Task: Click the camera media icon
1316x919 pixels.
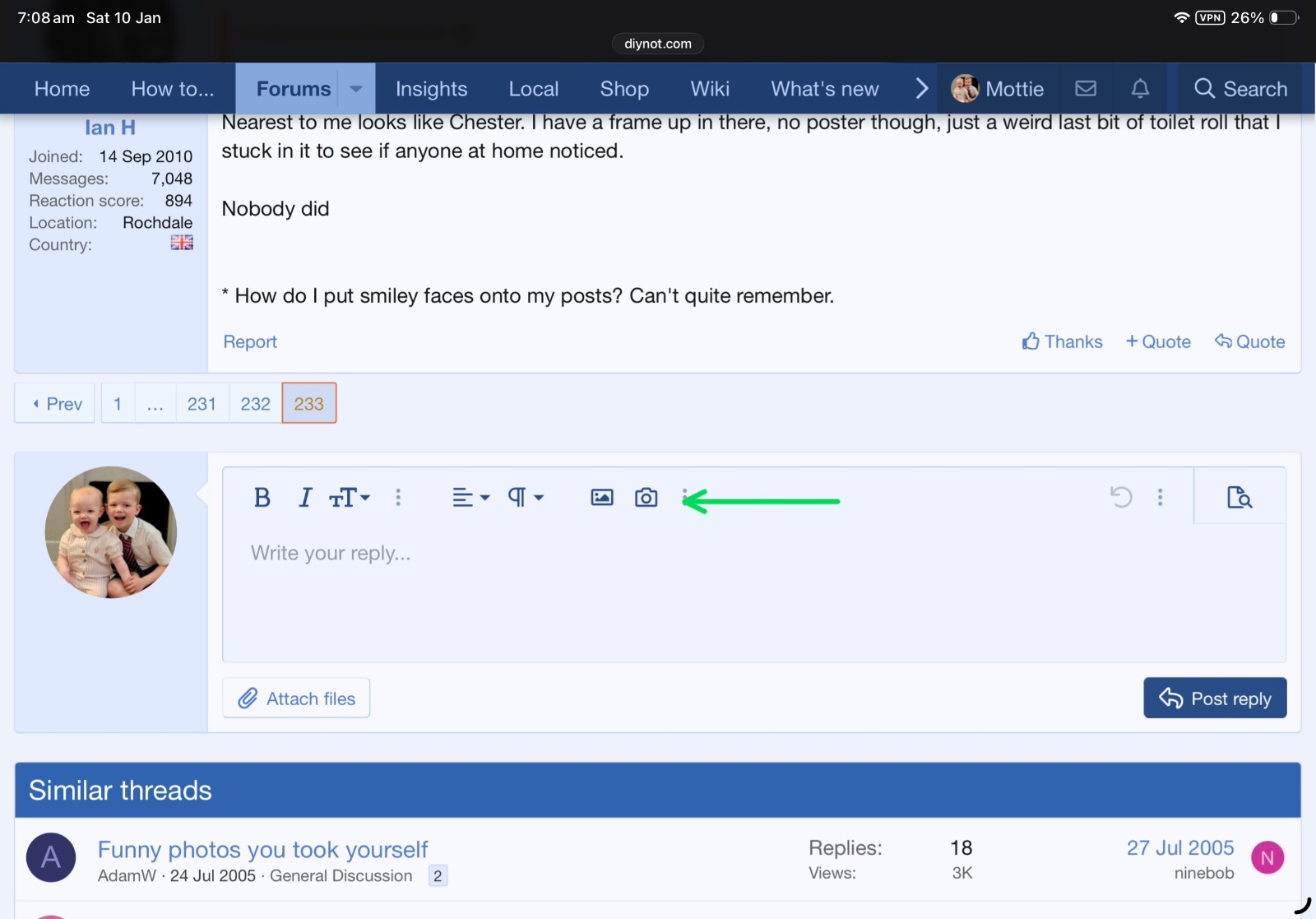Action: click(646, 498)
